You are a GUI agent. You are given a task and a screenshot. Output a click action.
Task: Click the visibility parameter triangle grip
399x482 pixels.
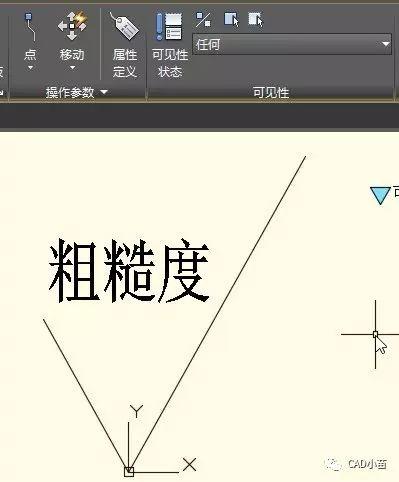tap(380, 195)
